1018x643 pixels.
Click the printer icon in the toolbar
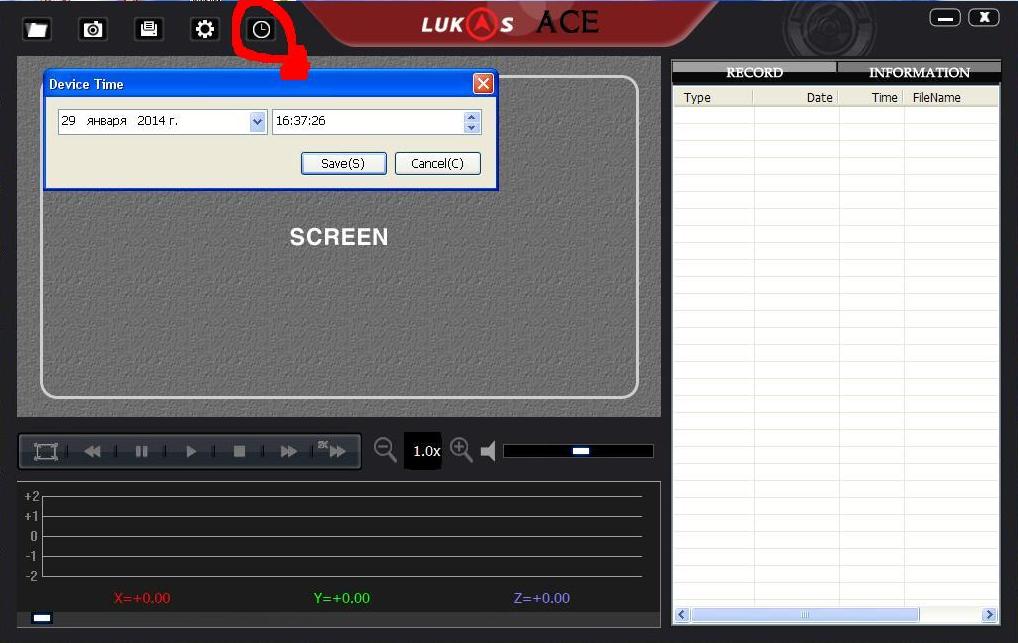[149, 29]
